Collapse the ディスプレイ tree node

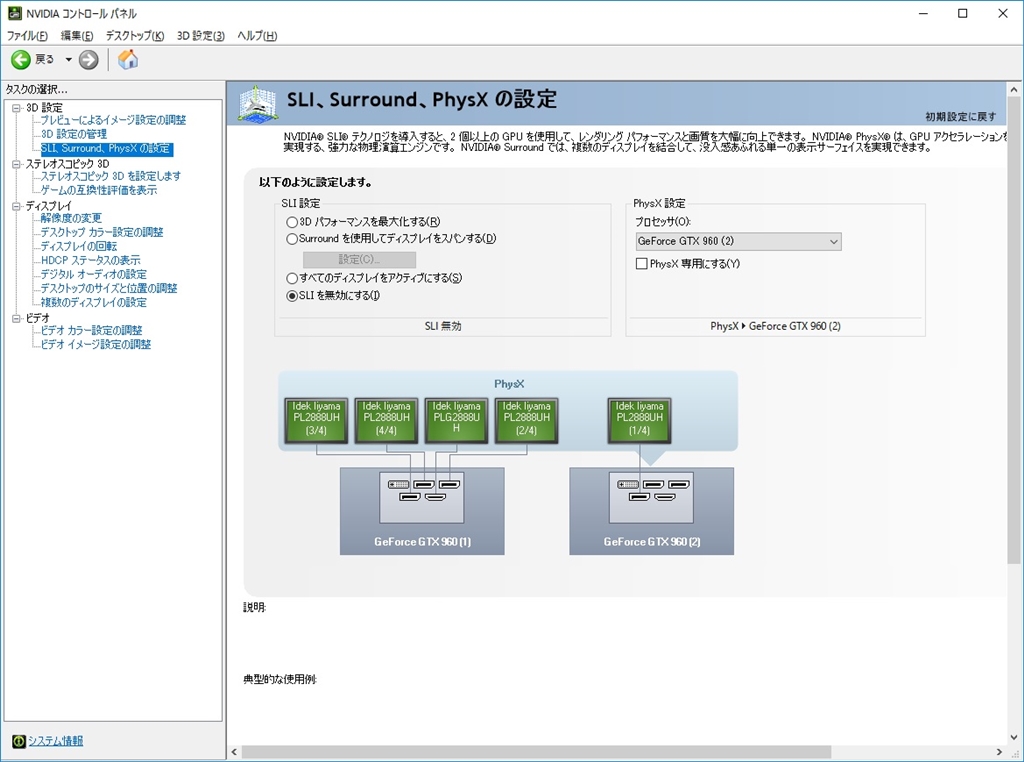[16, 206]
